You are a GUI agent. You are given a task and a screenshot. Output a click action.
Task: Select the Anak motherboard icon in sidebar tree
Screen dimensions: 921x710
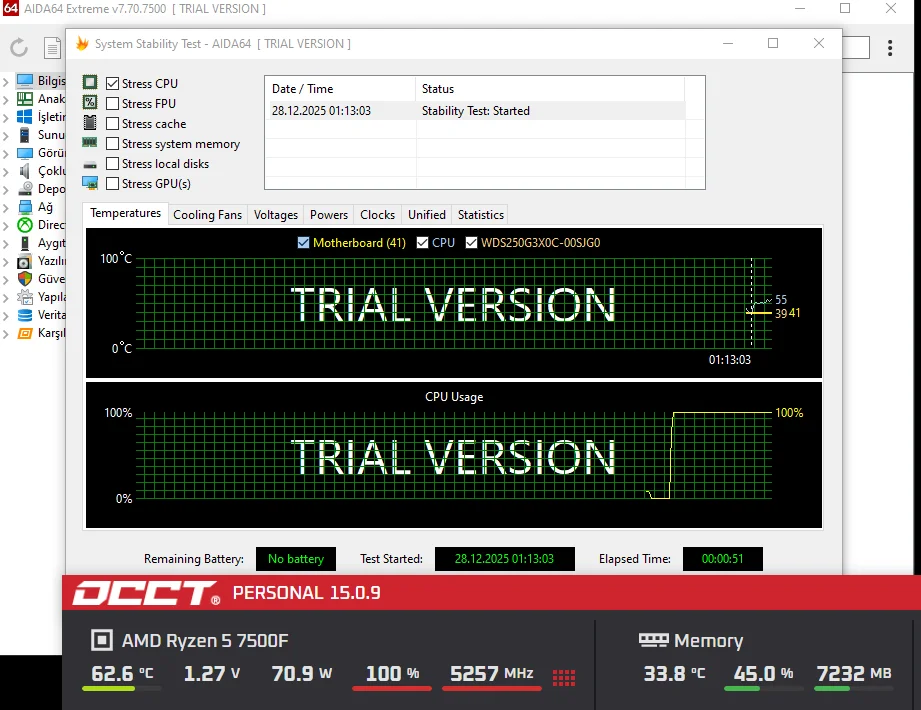point(25,99)
